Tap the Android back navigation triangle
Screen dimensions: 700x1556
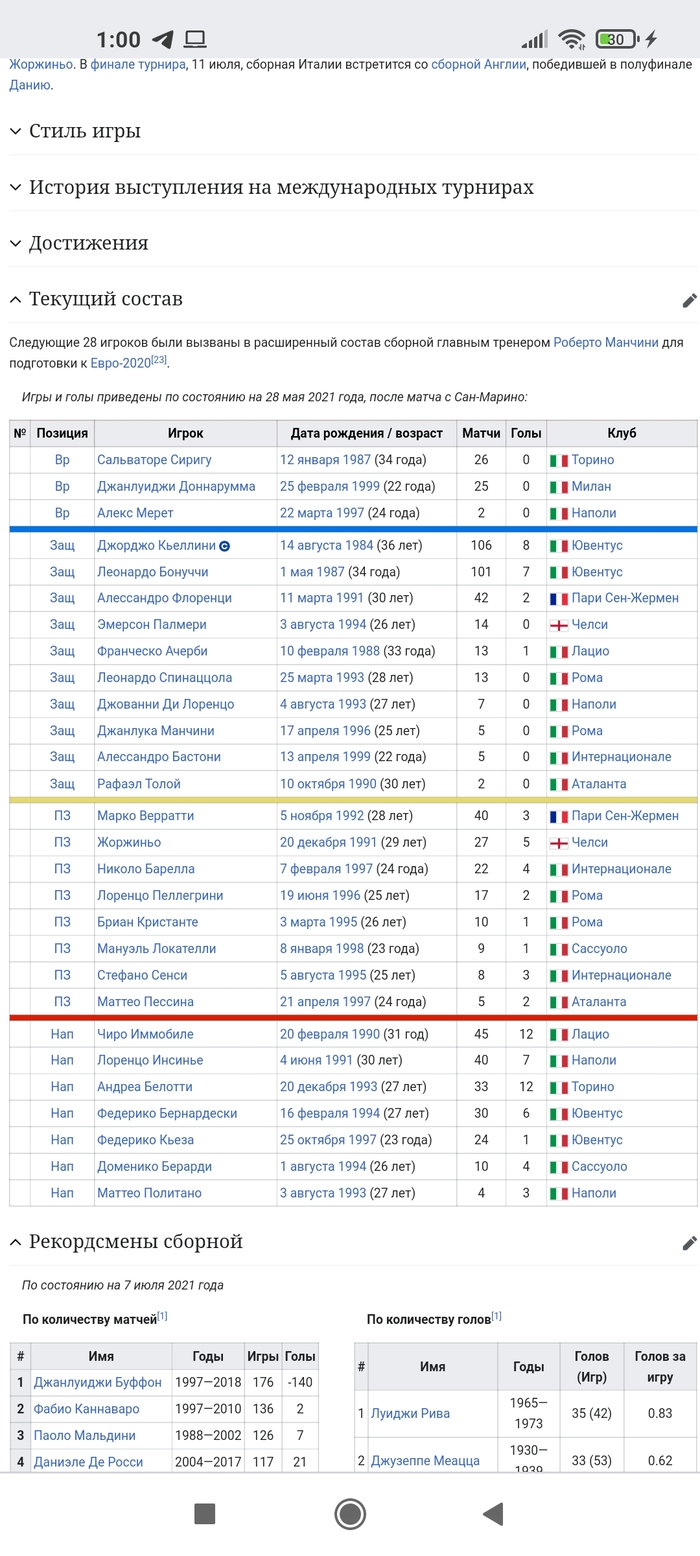pyautogui.click(x=492, y=1513)
